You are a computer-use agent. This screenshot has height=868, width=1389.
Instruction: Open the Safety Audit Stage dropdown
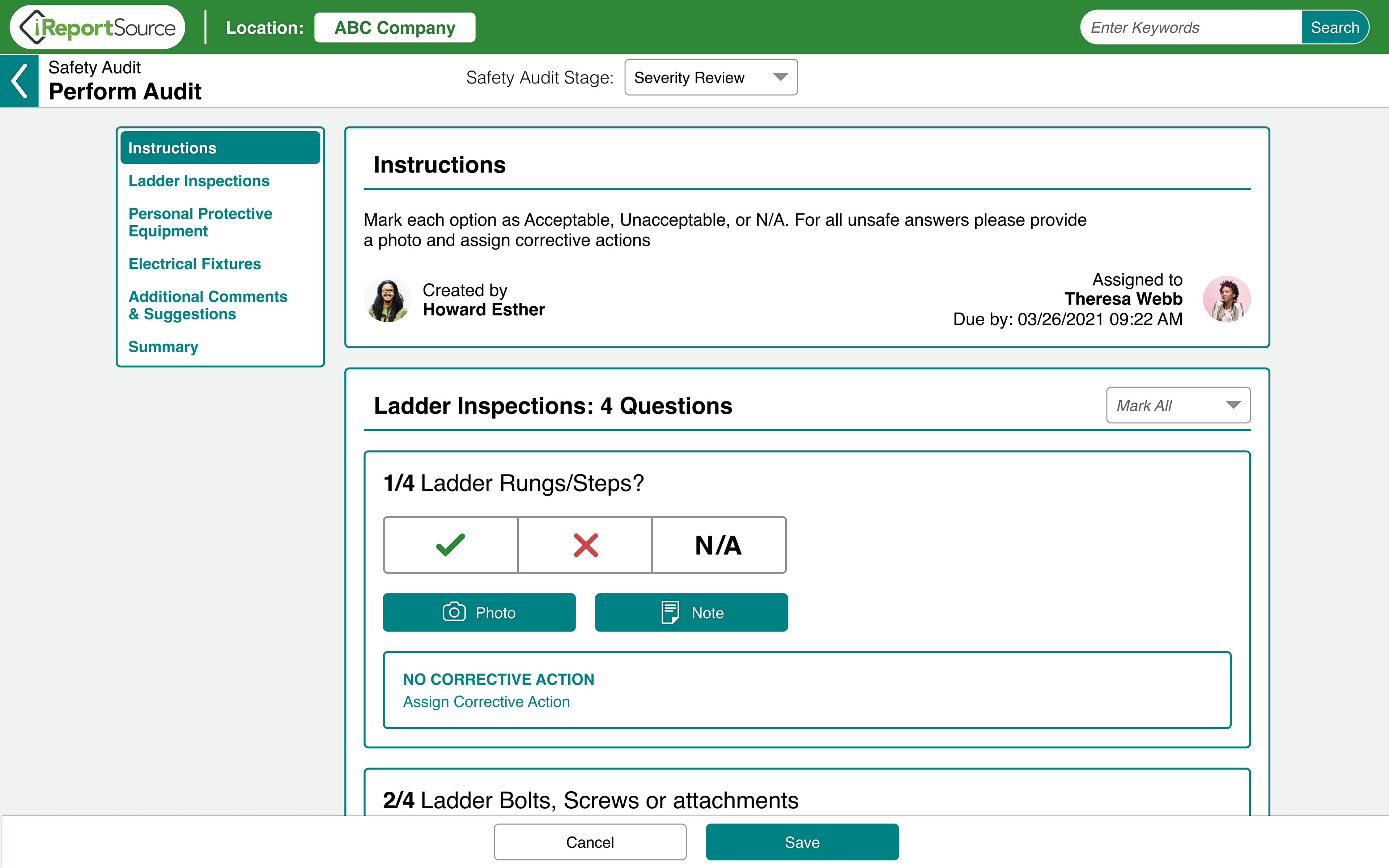[x=710, y=77]
